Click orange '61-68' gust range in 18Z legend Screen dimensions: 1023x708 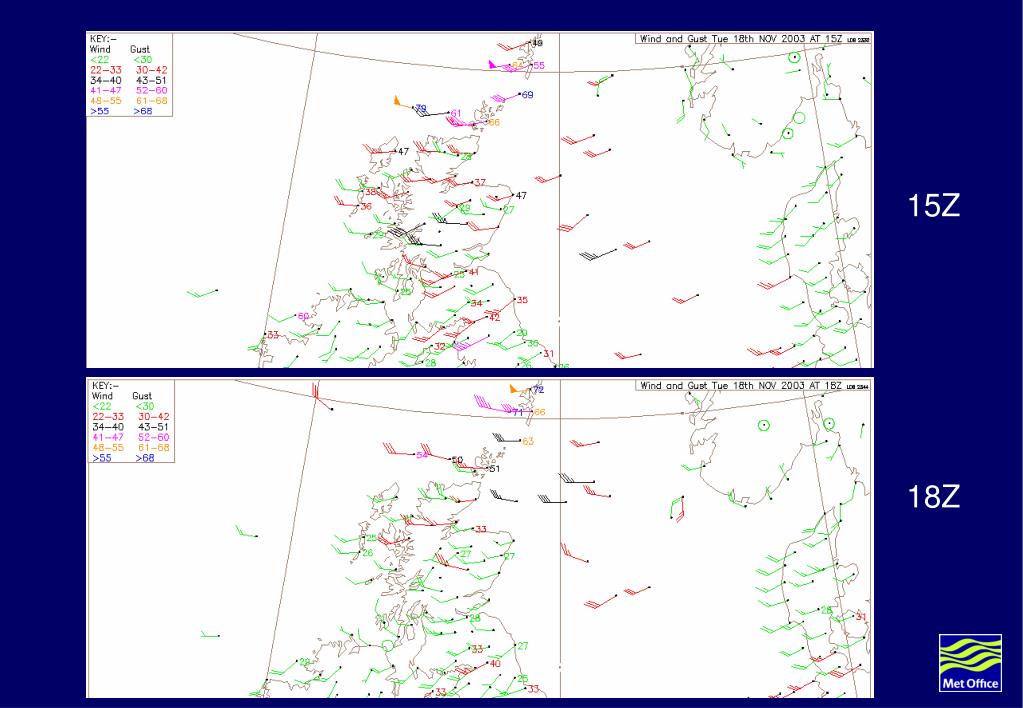(153, 448)
